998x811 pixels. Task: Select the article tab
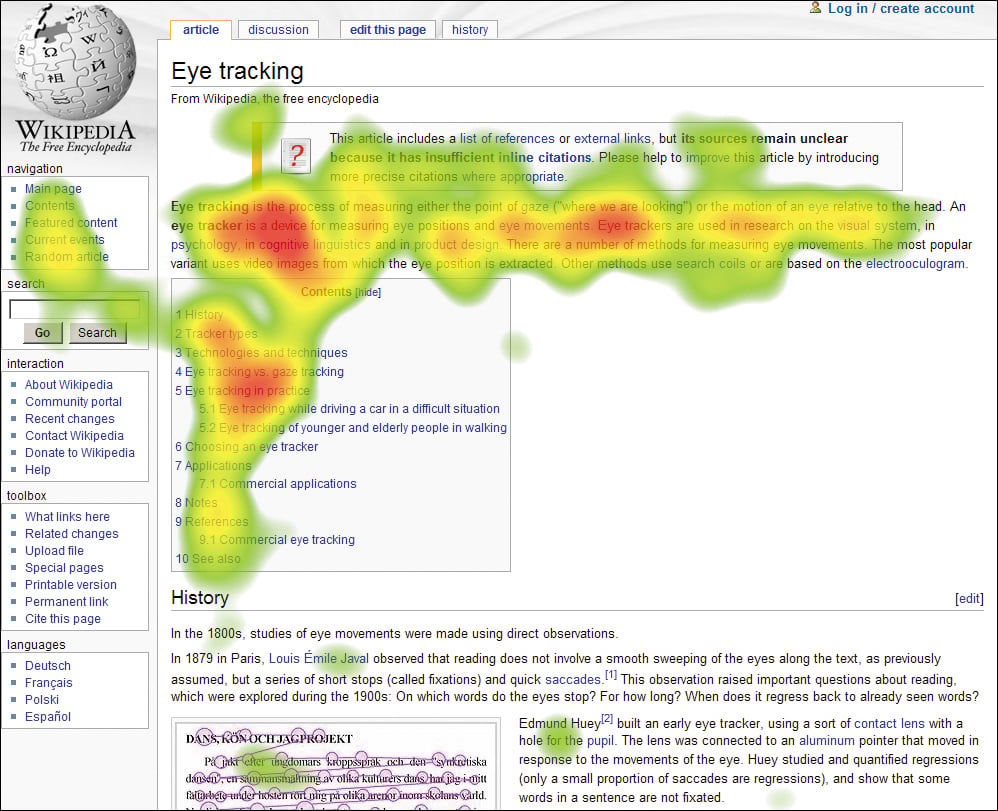point(200,30)
